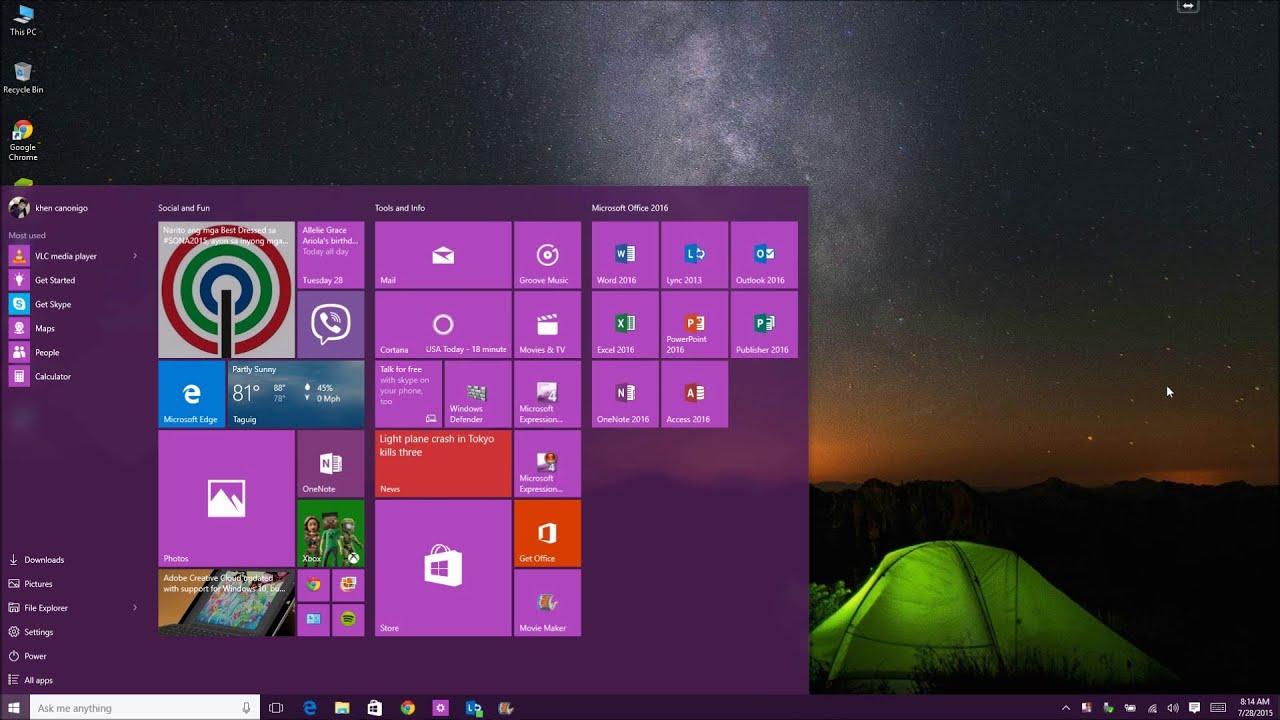The width and height of the screenshot is (1280, 720).
Task: Open the OneNote tile in Social and Fun
Action: [x=330, y=464]
